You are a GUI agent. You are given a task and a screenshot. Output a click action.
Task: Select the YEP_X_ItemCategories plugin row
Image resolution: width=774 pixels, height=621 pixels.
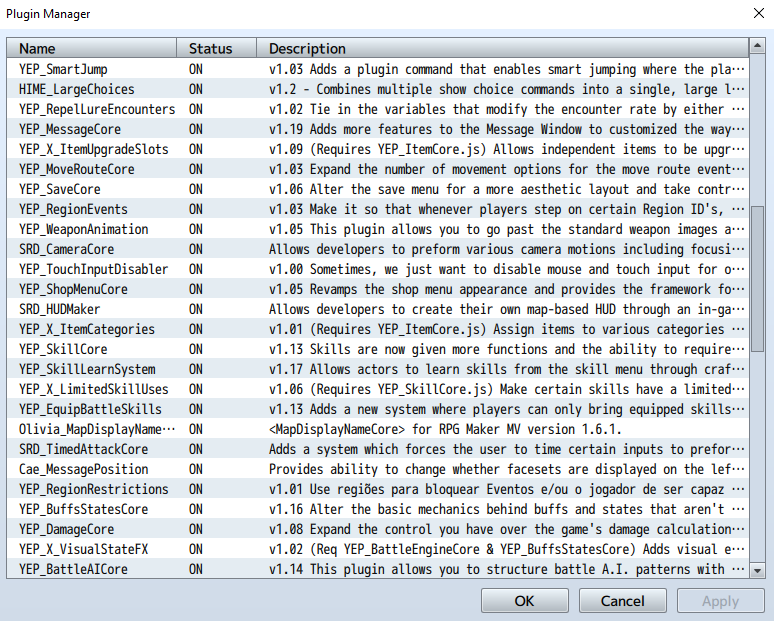[378, 329]
